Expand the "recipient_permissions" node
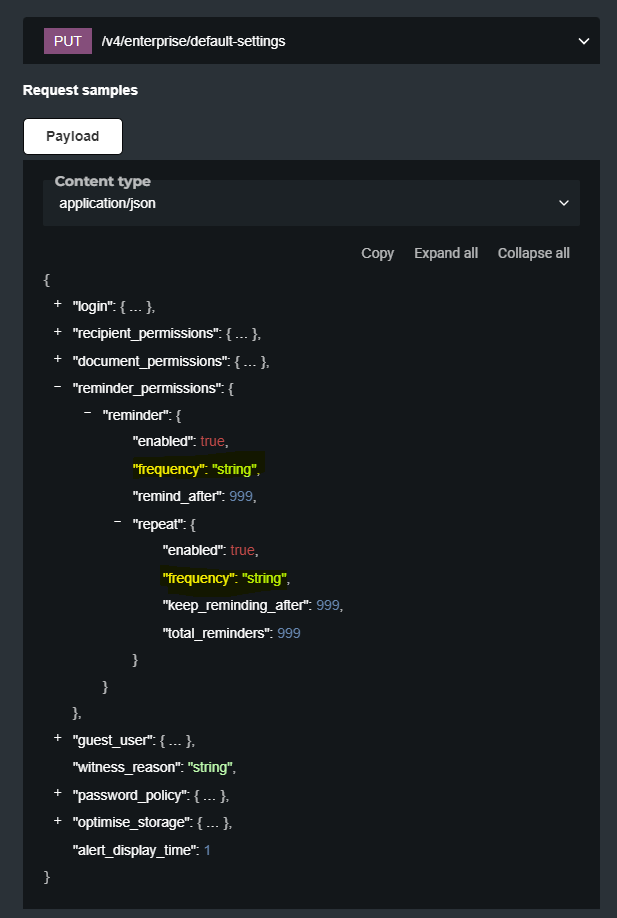Image resolution: width=617 pixels, height=918 pixels. click(58, 332)
